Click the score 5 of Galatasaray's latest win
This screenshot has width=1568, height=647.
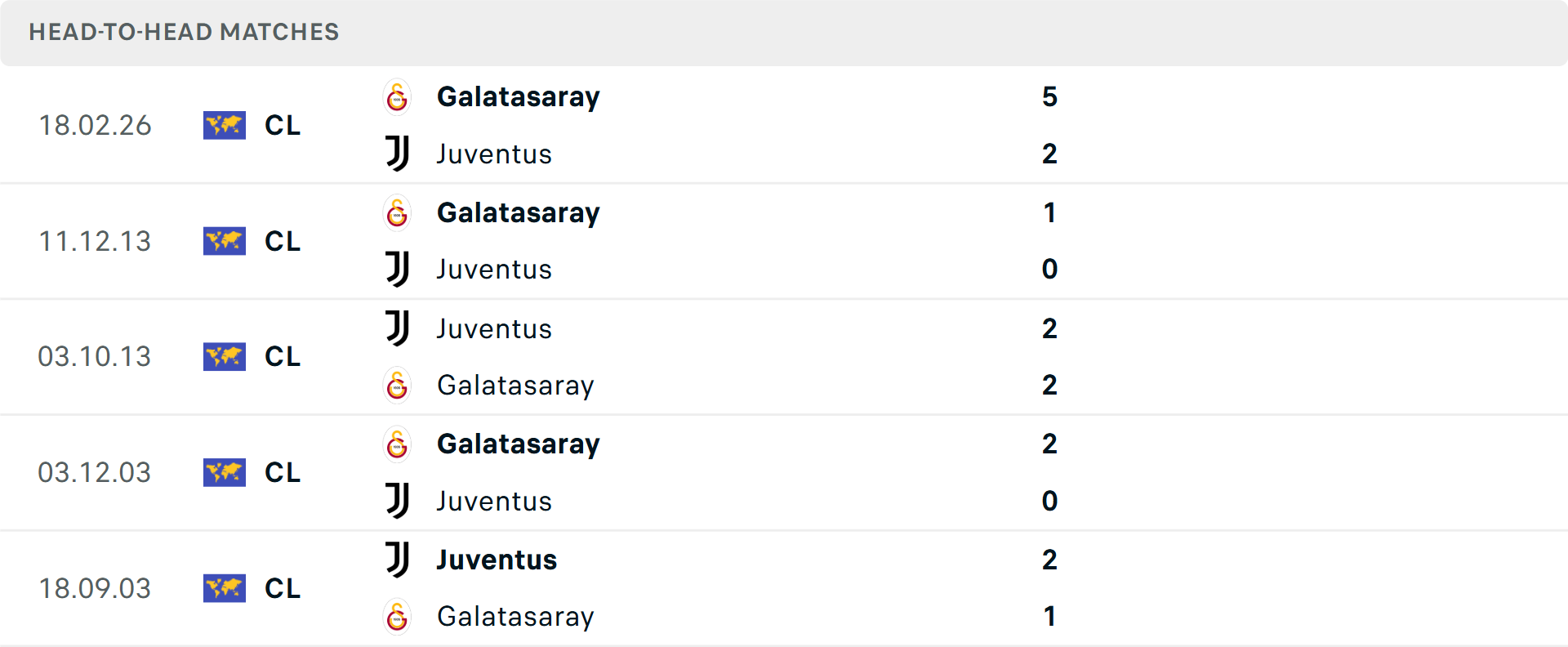1050,96
